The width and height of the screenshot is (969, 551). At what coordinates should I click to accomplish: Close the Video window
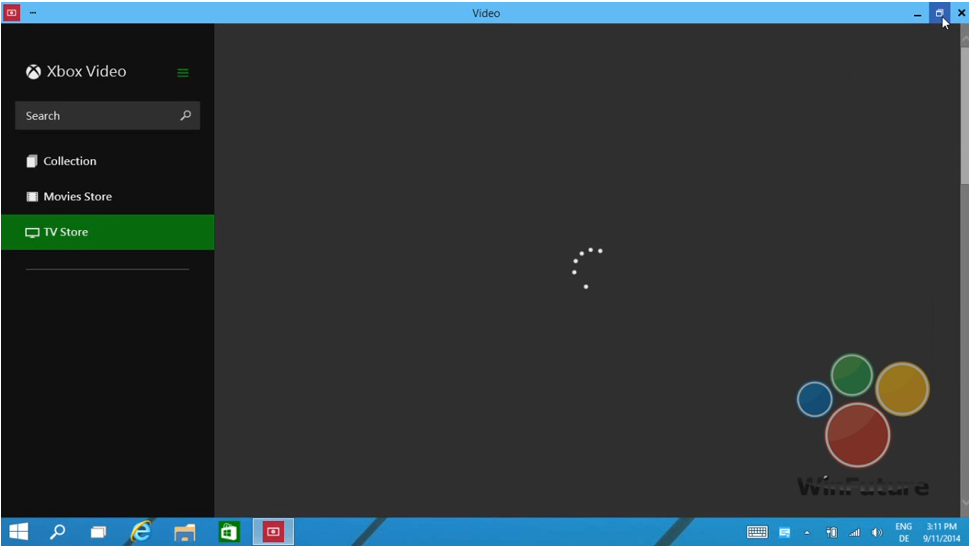tap(961, 13)
